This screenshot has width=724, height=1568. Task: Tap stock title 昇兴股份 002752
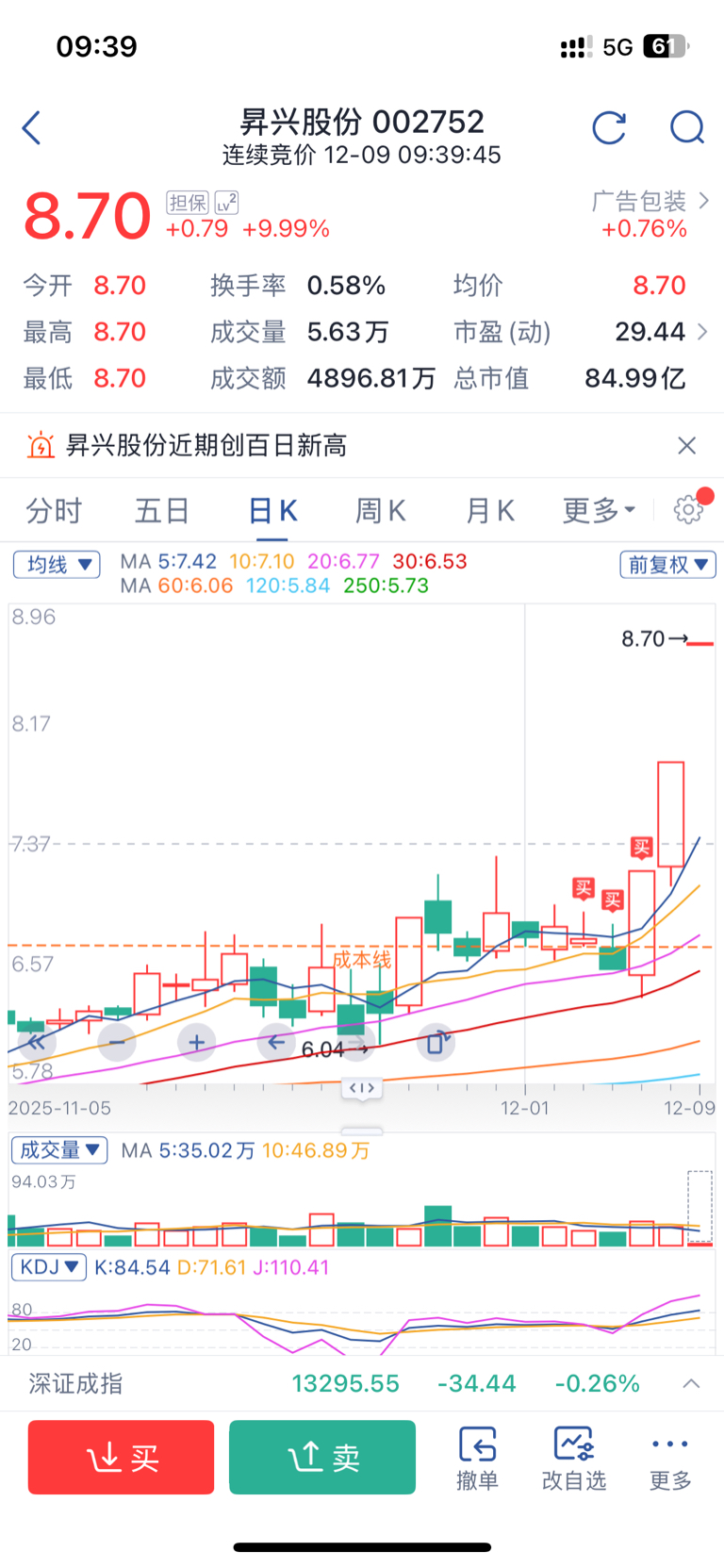tap(362, 121)
